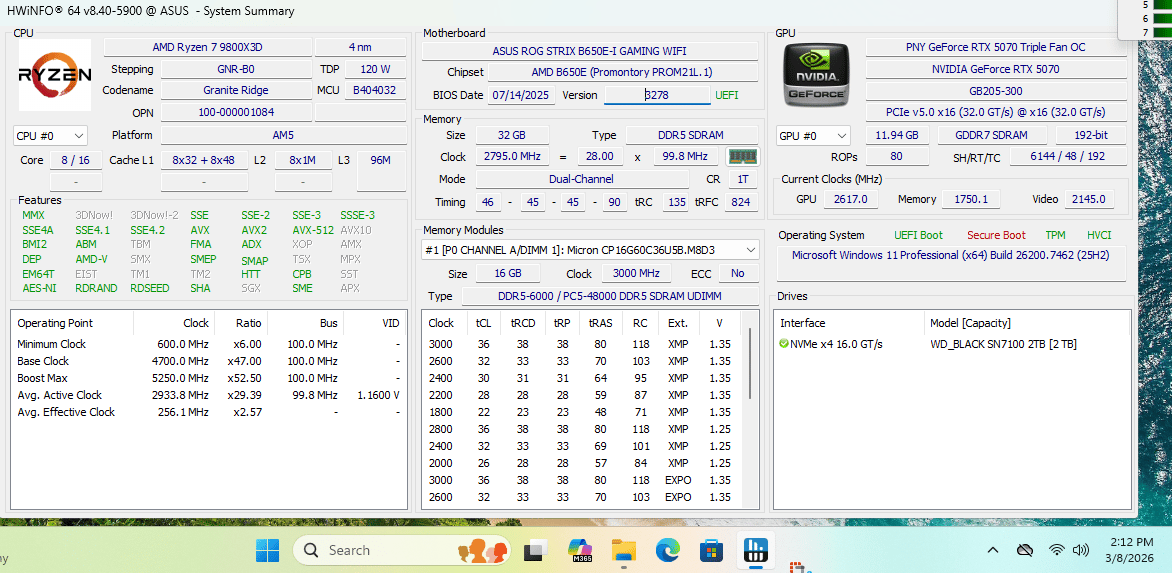The width and height of the screenshot is (1172, 573).
Task: Click the AVX-512 feature label
Action: [x=313, y=230]
